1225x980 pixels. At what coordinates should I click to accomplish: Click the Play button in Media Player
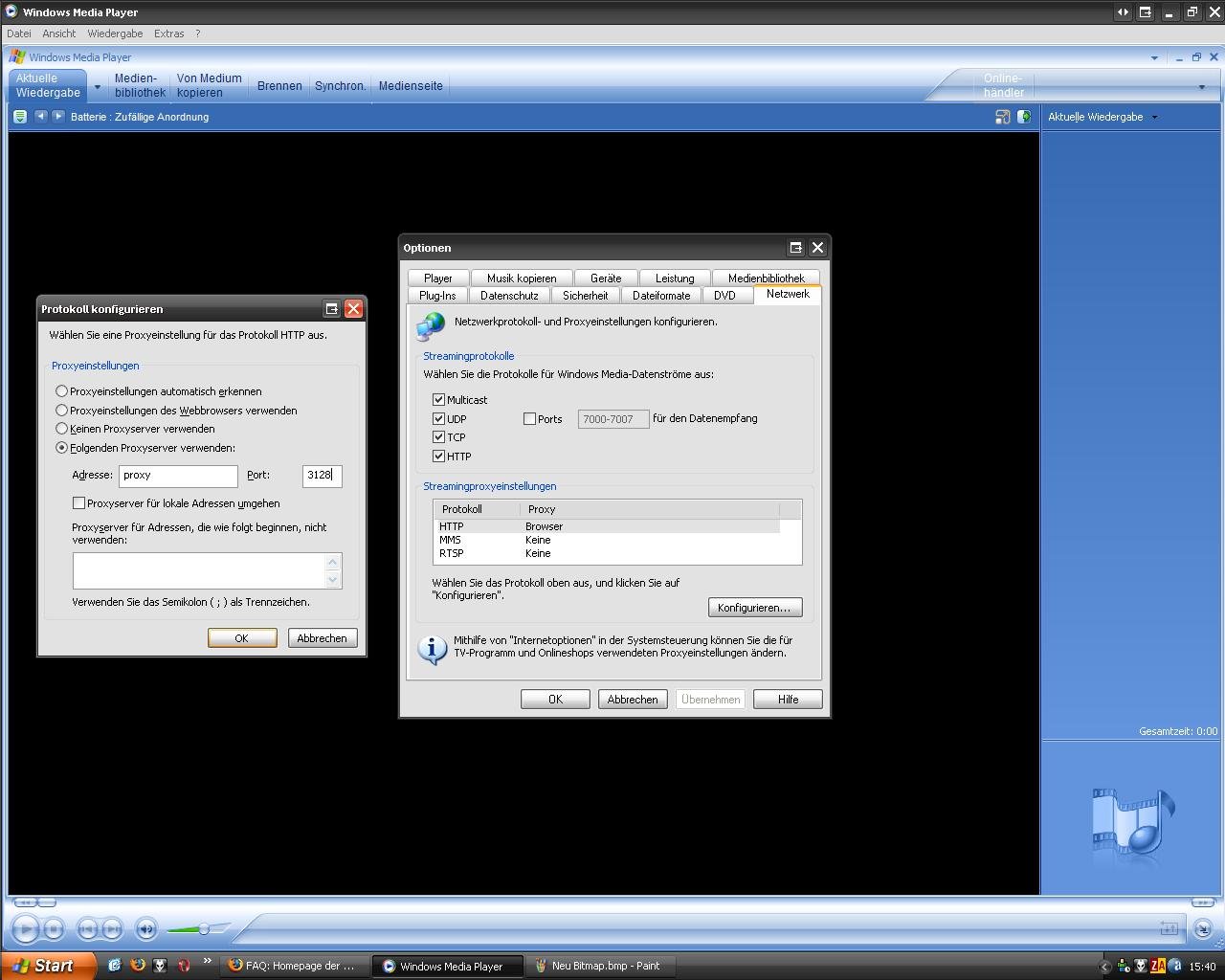tap(26, 928)
